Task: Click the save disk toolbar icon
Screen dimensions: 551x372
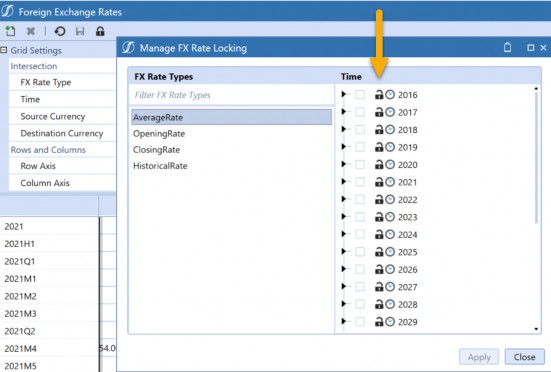Action: click(x=80, y=31)
